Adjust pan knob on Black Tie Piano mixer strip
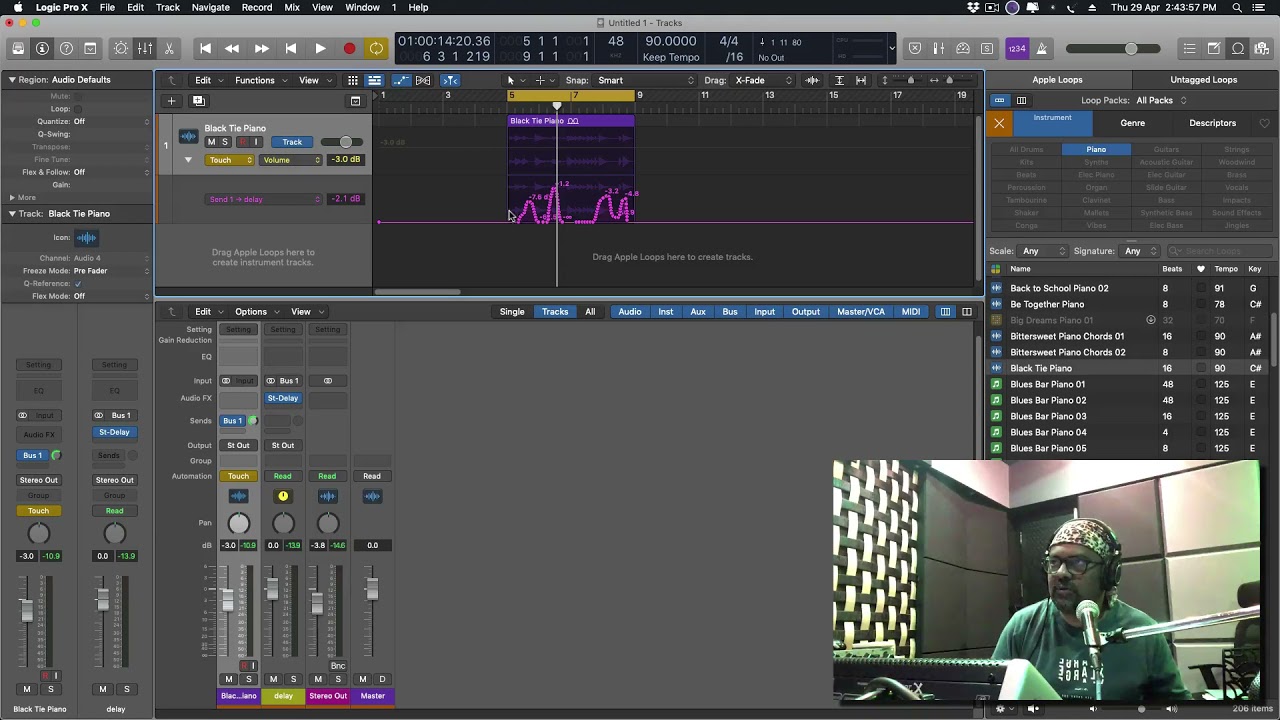This screenshot has width=1280, height=720. pyautogui.click(x=238, y=523)
